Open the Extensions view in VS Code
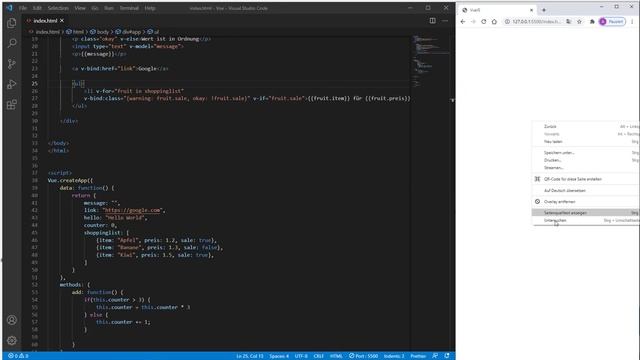 [12, 104]
